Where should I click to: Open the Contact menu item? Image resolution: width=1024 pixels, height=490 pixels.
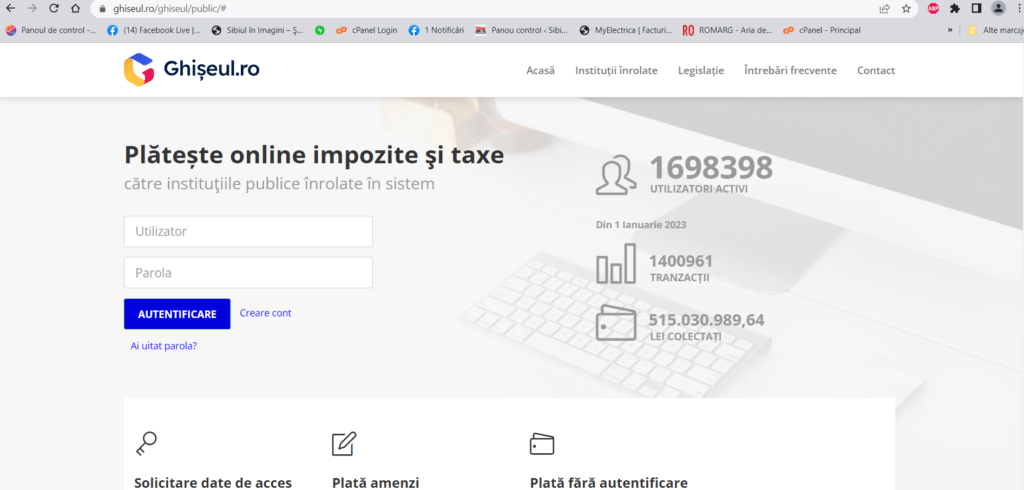[876, 71]
